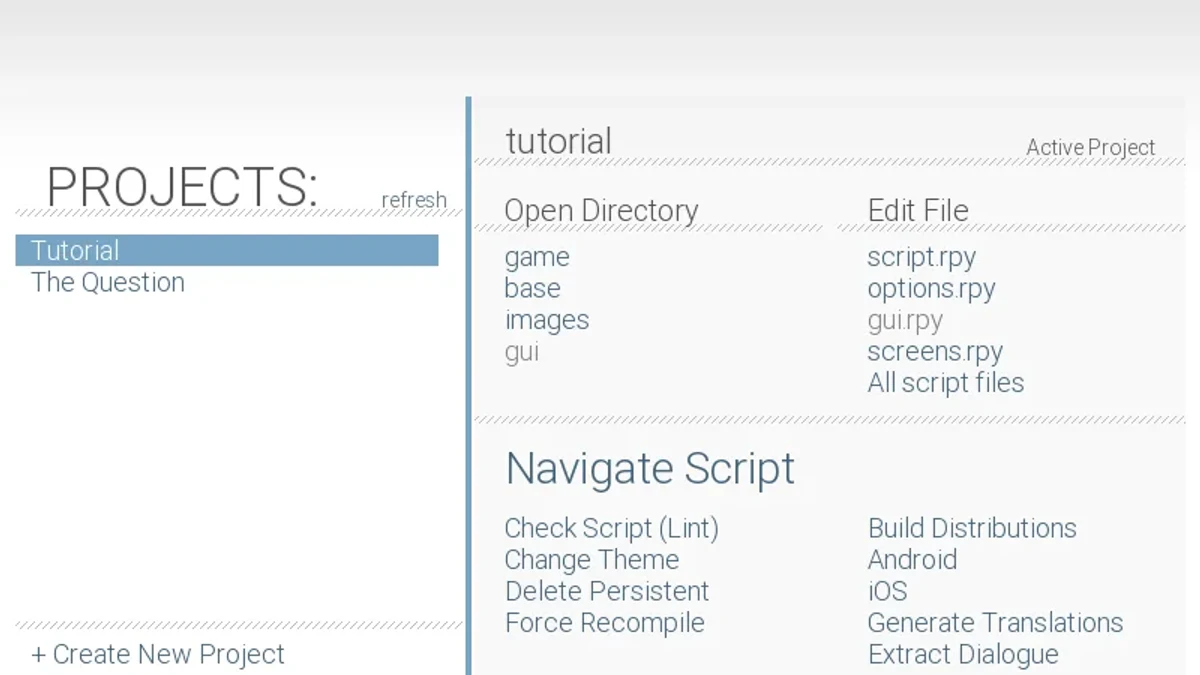This screenshot has height=675, width=1200.
Task: Click Generate Translations
Action: tap(996, 623)
